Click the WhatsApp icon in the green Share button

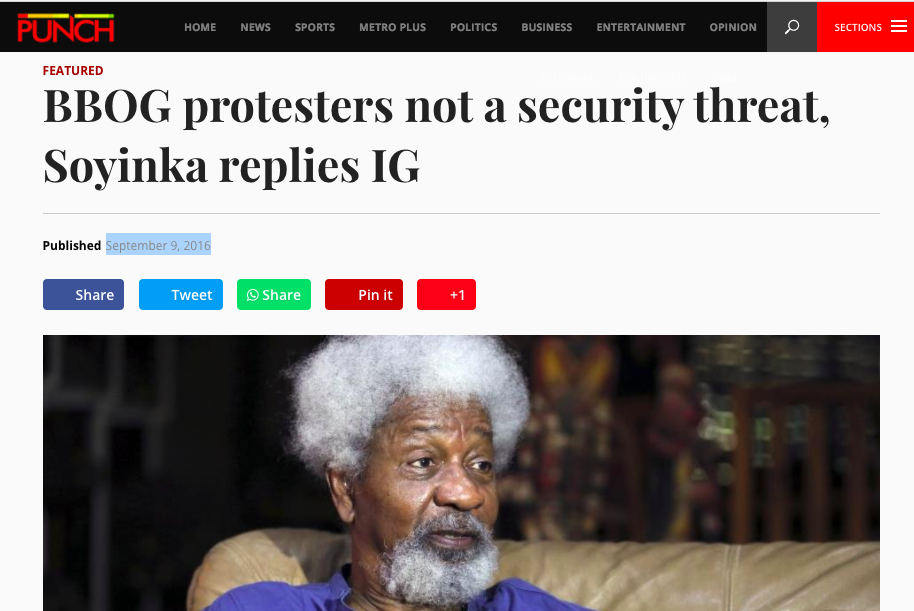tap(252, 295)
